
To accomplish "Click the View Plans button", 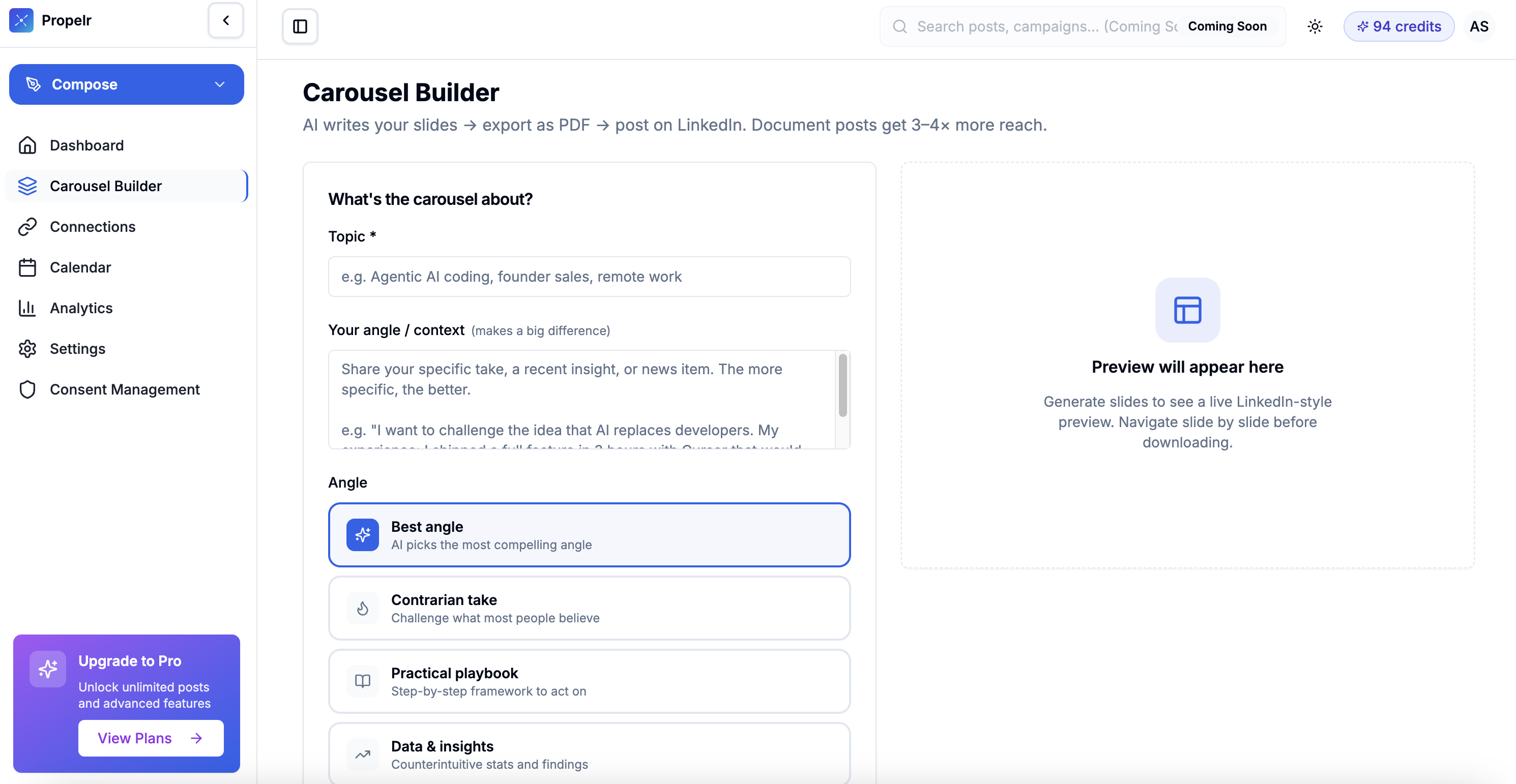I will click(151, 738).
